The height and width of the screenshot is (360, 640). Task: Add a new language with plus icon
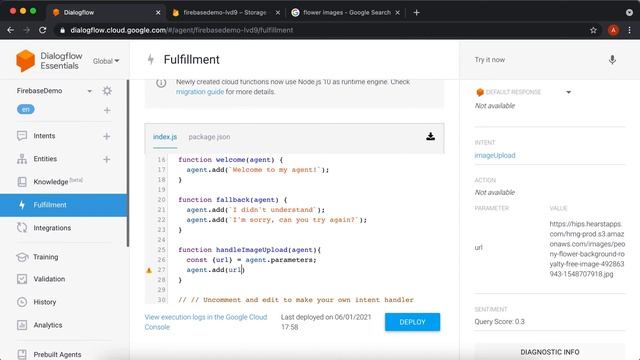[x=107, y=110]
